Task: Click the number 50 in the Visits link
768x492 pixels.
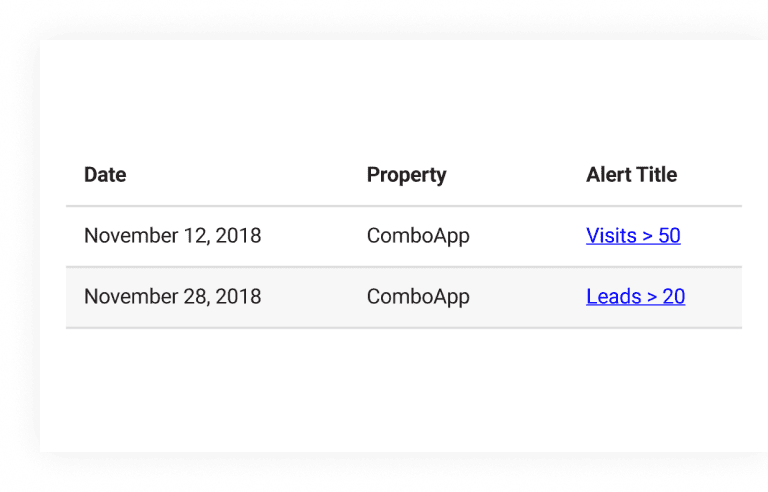Action: coord(669,236)
